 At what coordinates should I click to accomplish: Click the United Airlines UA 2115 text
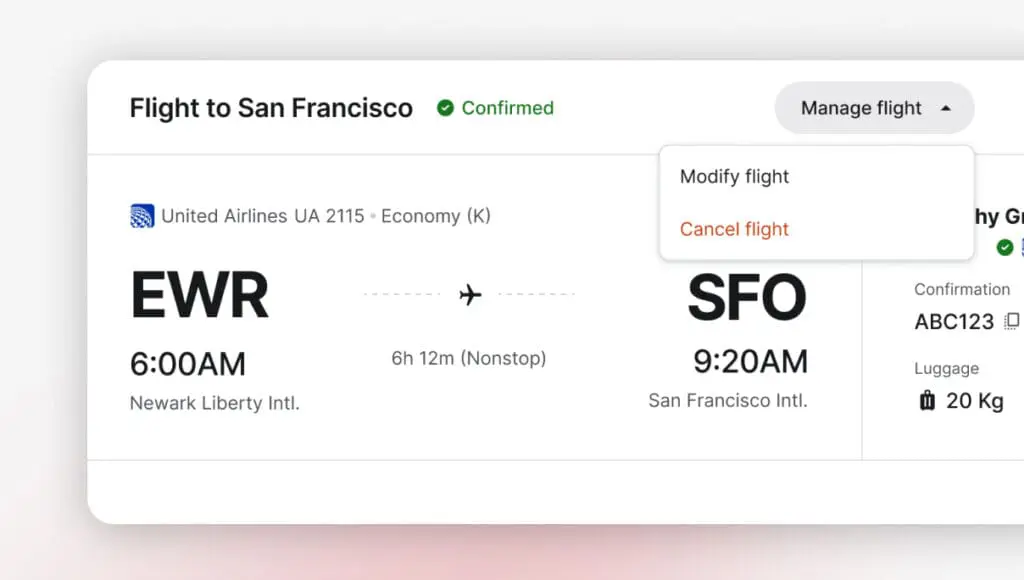[263, 216]
